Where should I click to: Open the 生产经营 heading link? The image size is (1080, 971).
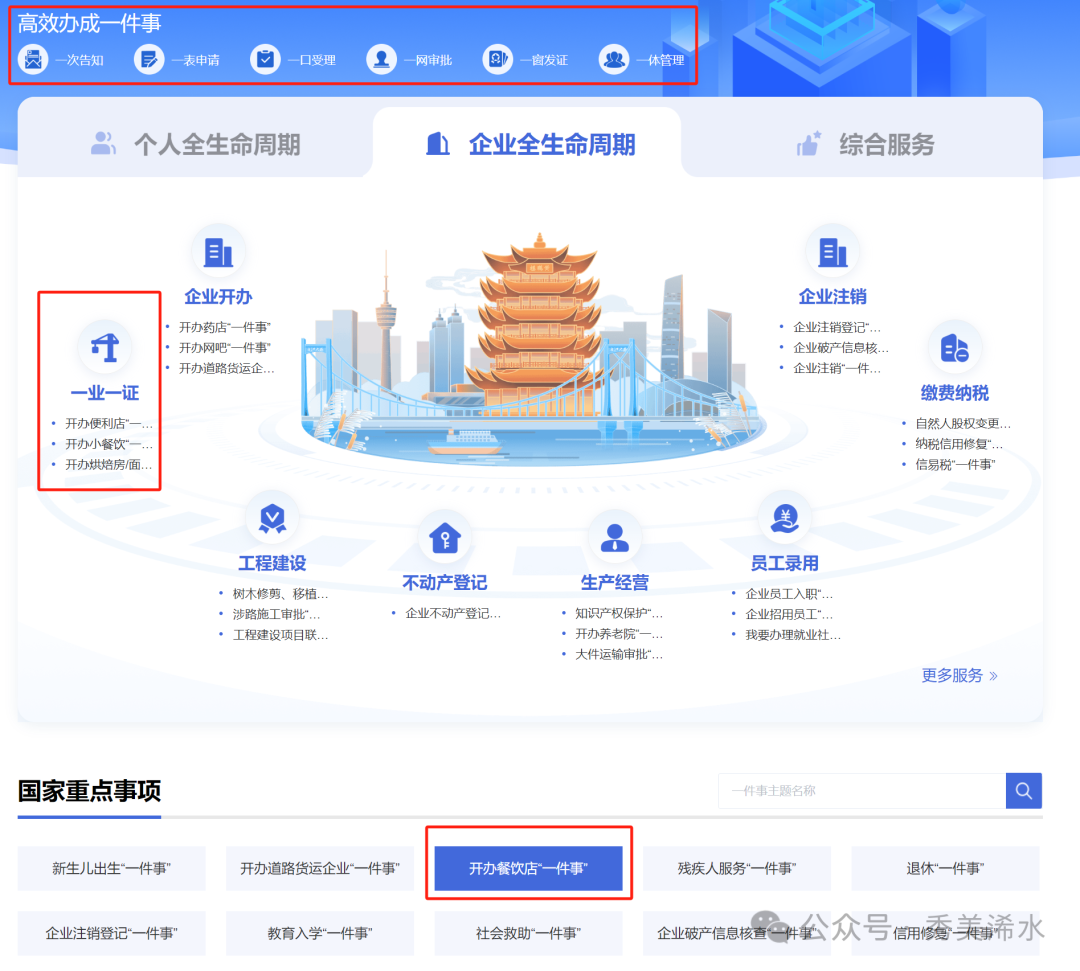coord(614,583)
